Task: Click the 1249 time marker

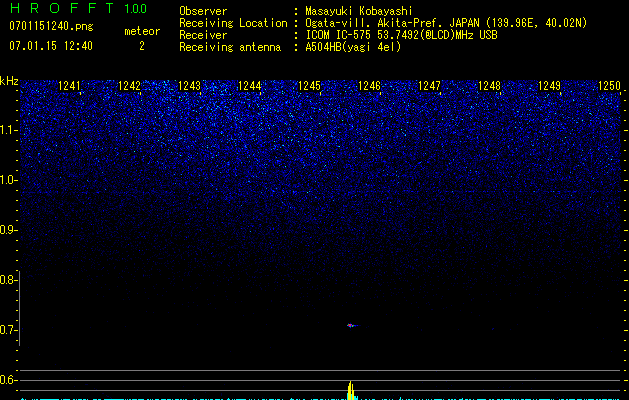Action: point(549,86)
